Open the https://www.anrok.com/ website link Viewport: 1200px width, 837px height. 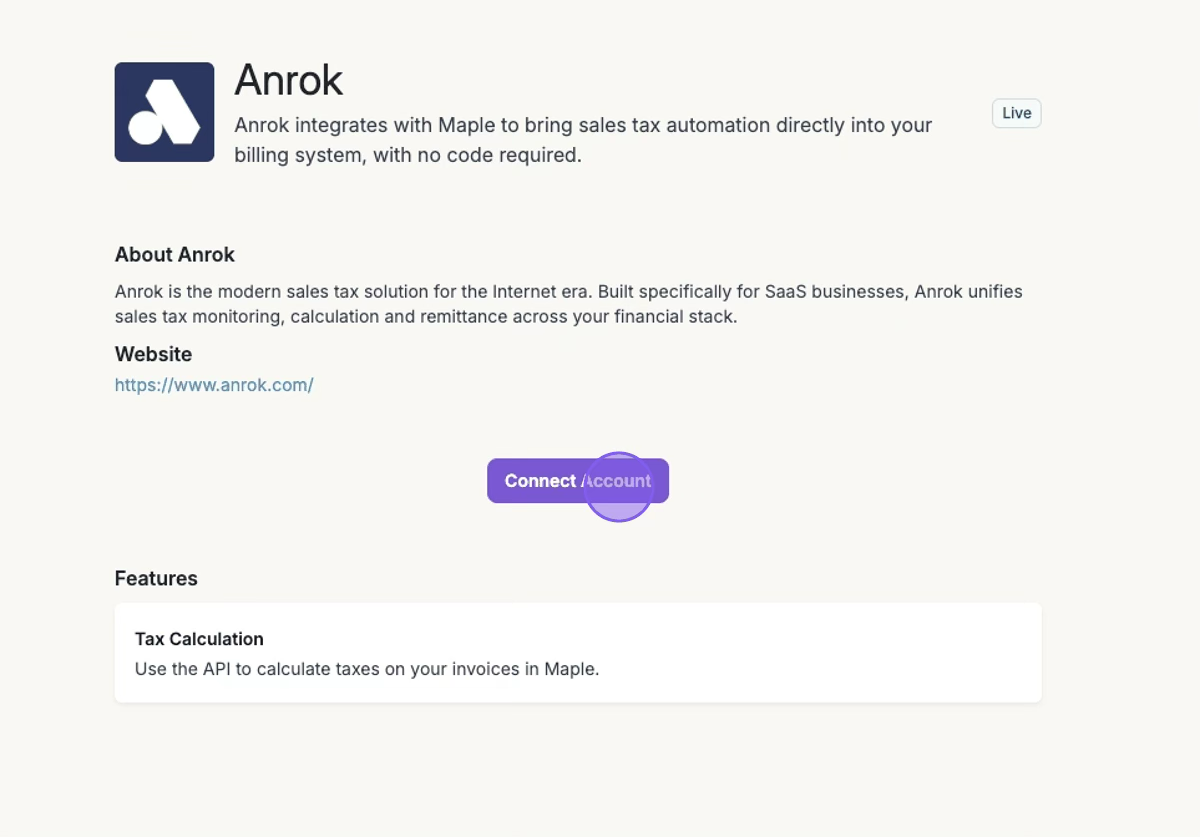pyautogui.click(x=214, y=385)
